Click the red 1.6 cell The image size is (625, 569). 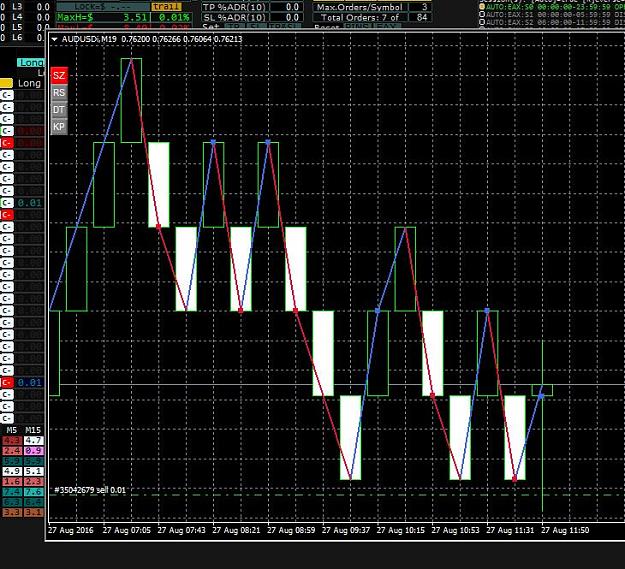12,481
